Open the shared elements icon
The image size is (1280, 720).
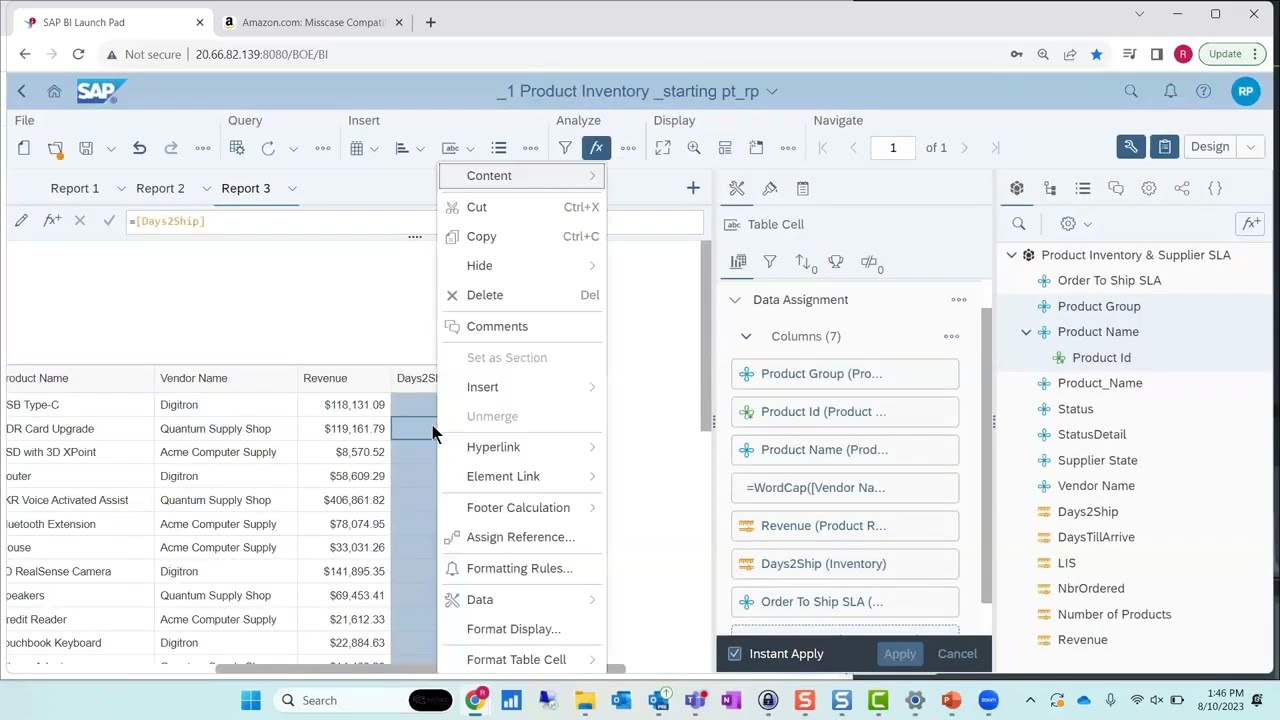[x=1182, y=188]
